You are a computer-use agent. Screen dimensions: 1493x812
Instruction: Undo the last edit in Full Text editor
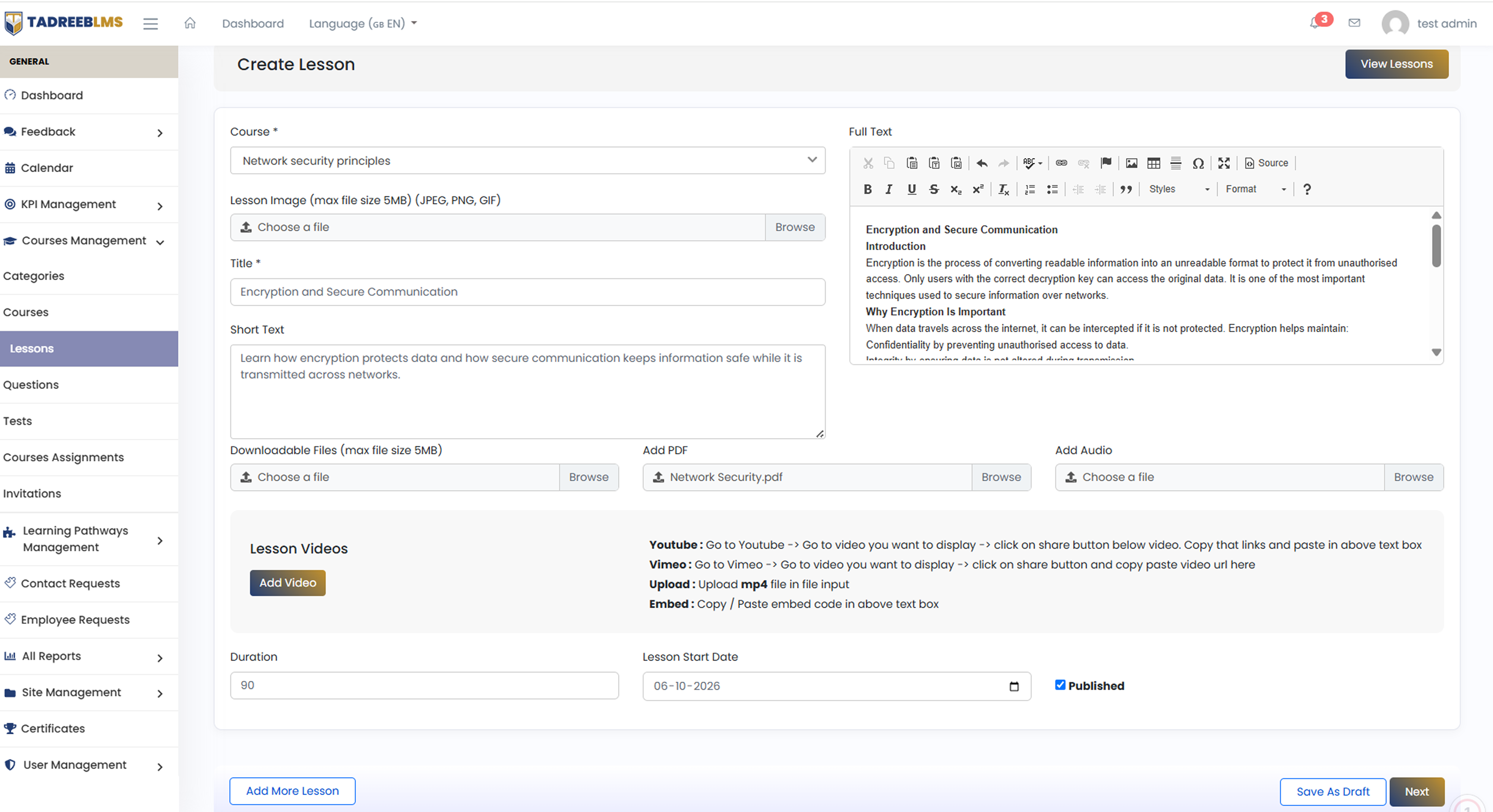[982, 163]
